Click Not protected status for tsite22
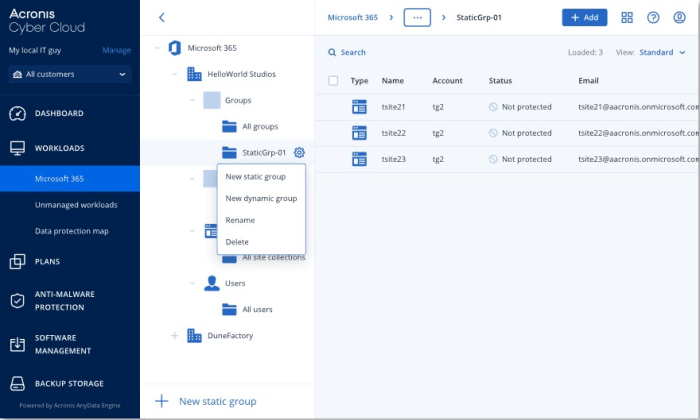 click(526, 133)
